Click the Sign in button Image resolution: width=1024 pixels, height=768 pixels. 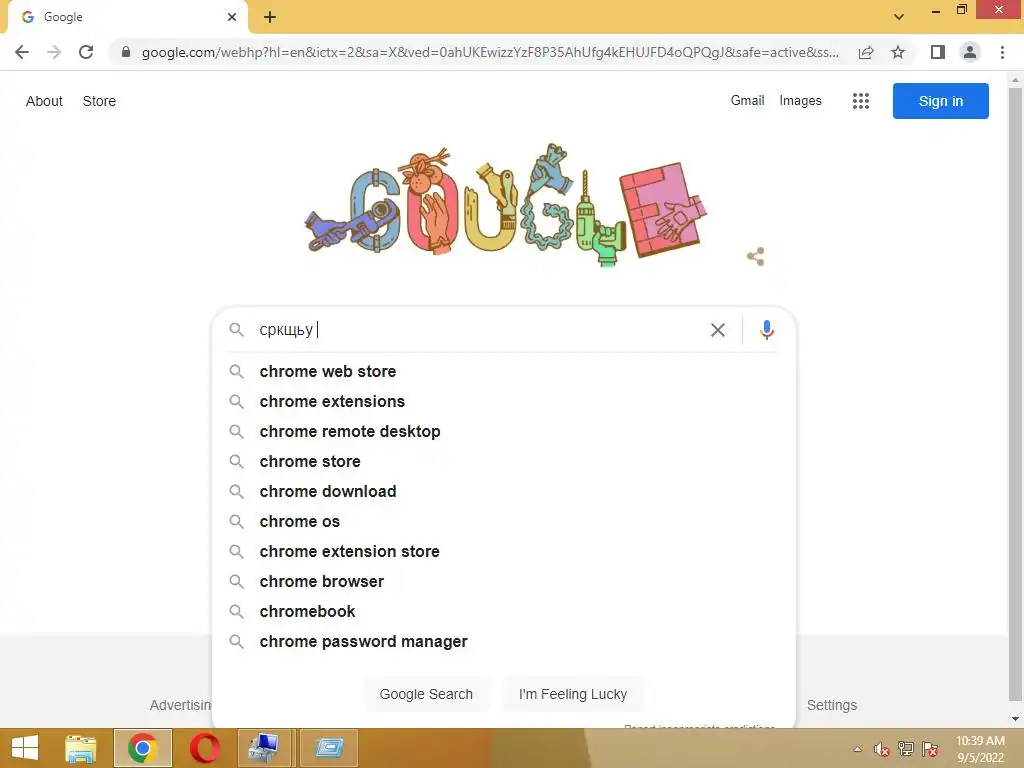940,101
